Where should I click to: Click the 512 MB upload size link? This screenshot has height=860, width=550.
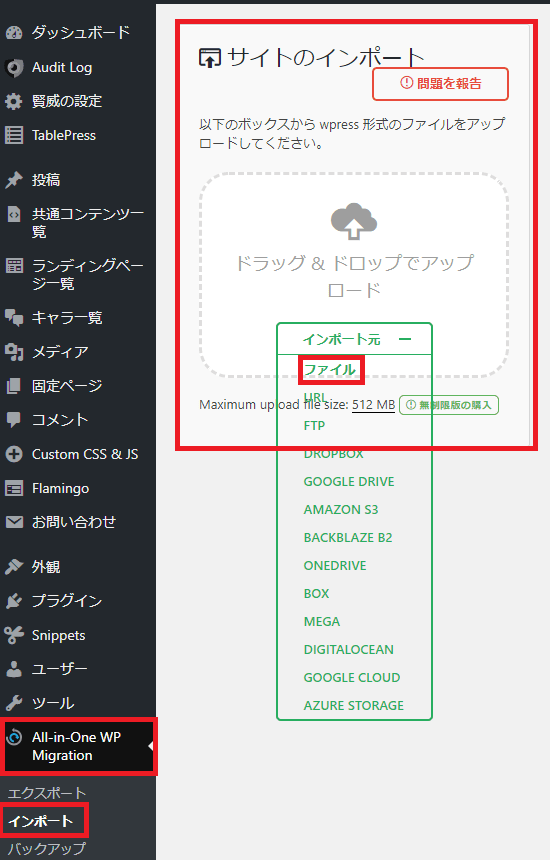click(373, 405)
